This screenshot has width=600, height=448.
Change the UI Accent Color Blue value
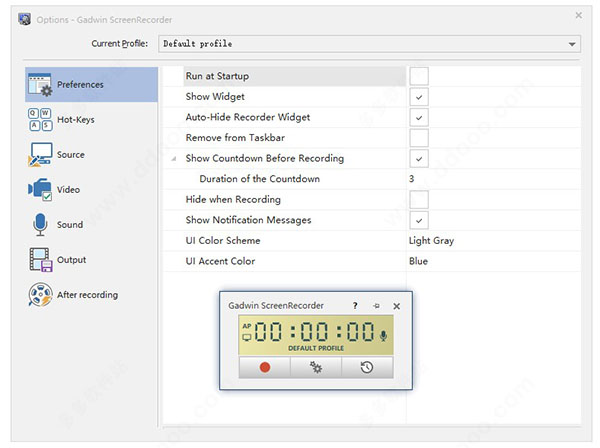(x=418, y=261)
